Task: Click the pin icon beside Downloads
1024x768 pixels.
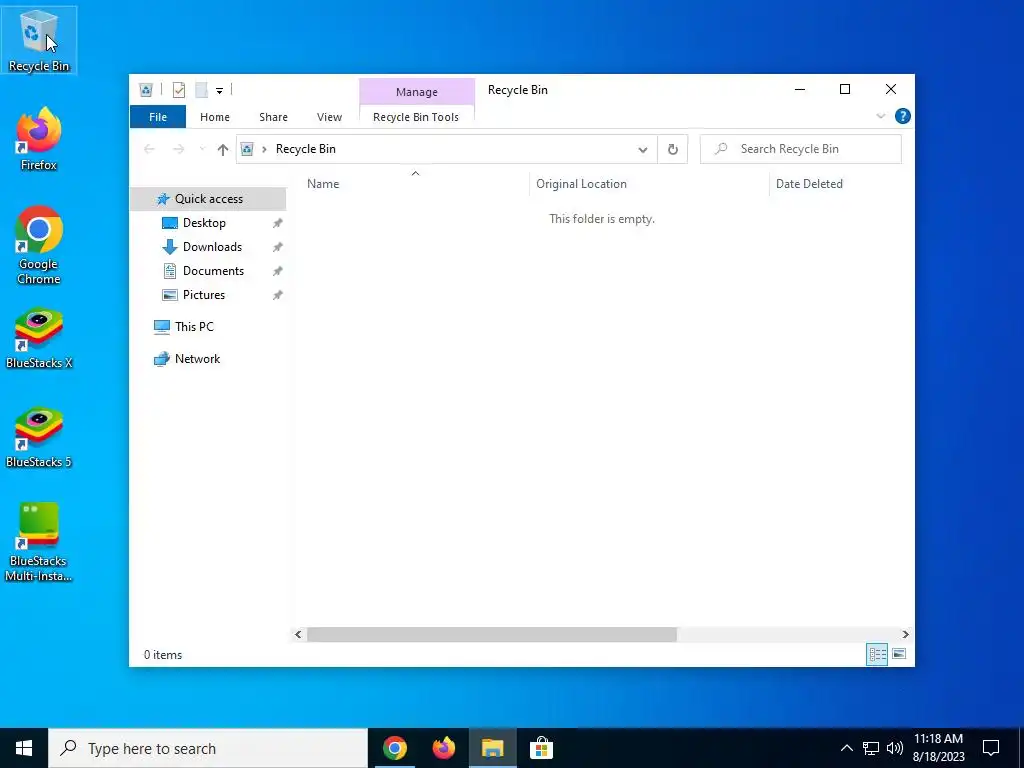Action: click(x=278, y=248)
